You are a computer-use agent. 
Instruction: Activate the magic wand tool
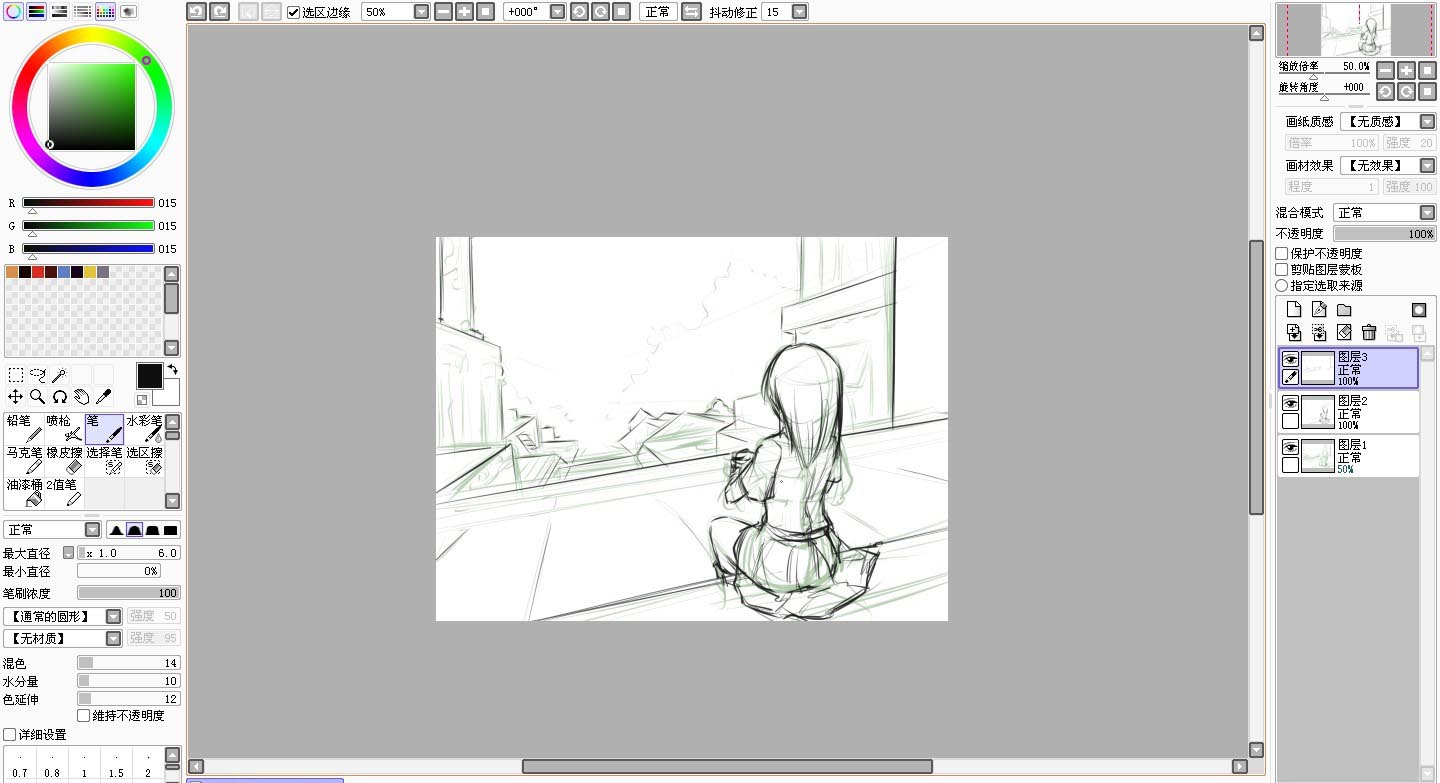coord(59,375)
